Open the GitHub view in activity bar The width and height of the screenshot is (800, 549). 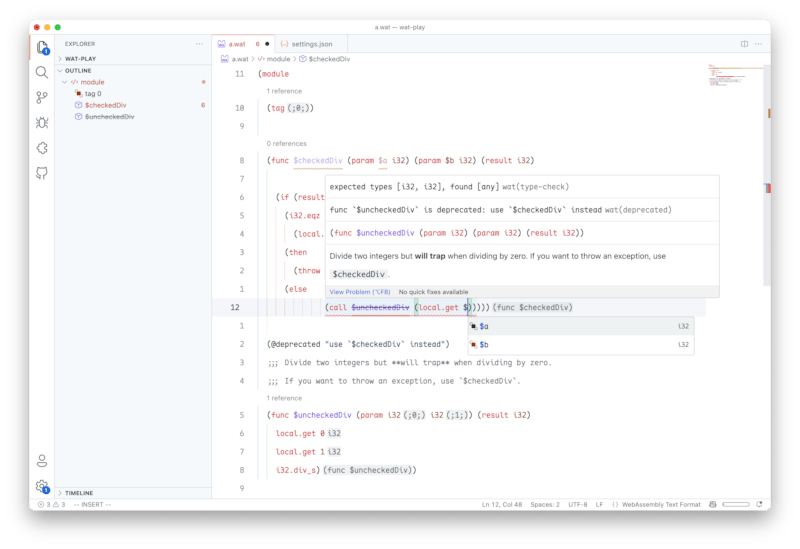[x=42, y=172]
